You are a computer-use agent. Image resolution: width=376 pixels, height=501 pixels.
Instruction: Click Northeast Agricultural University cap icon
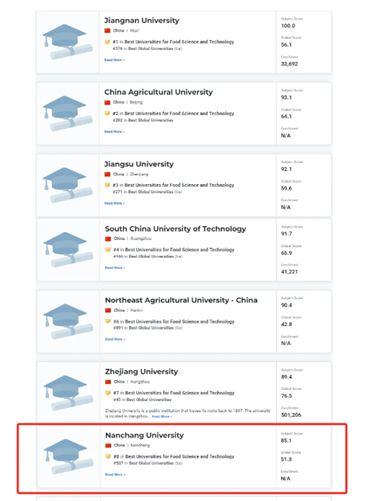68,321
